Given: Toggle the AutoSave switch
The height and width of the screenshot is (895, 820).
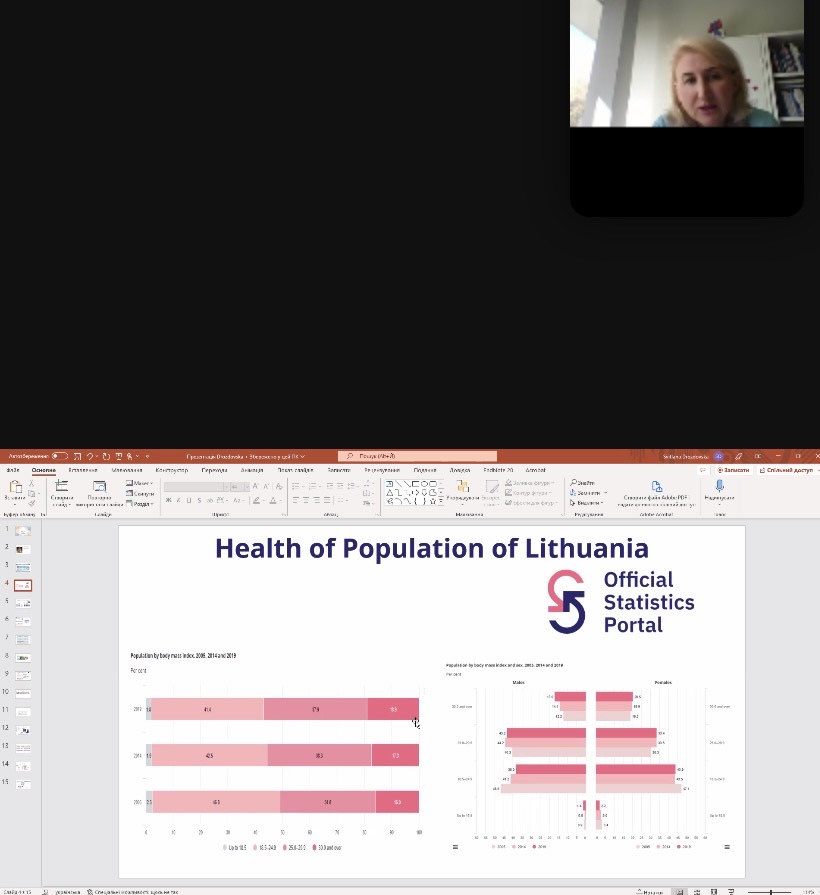Looking at the screenshot, I should pos(59,456).
